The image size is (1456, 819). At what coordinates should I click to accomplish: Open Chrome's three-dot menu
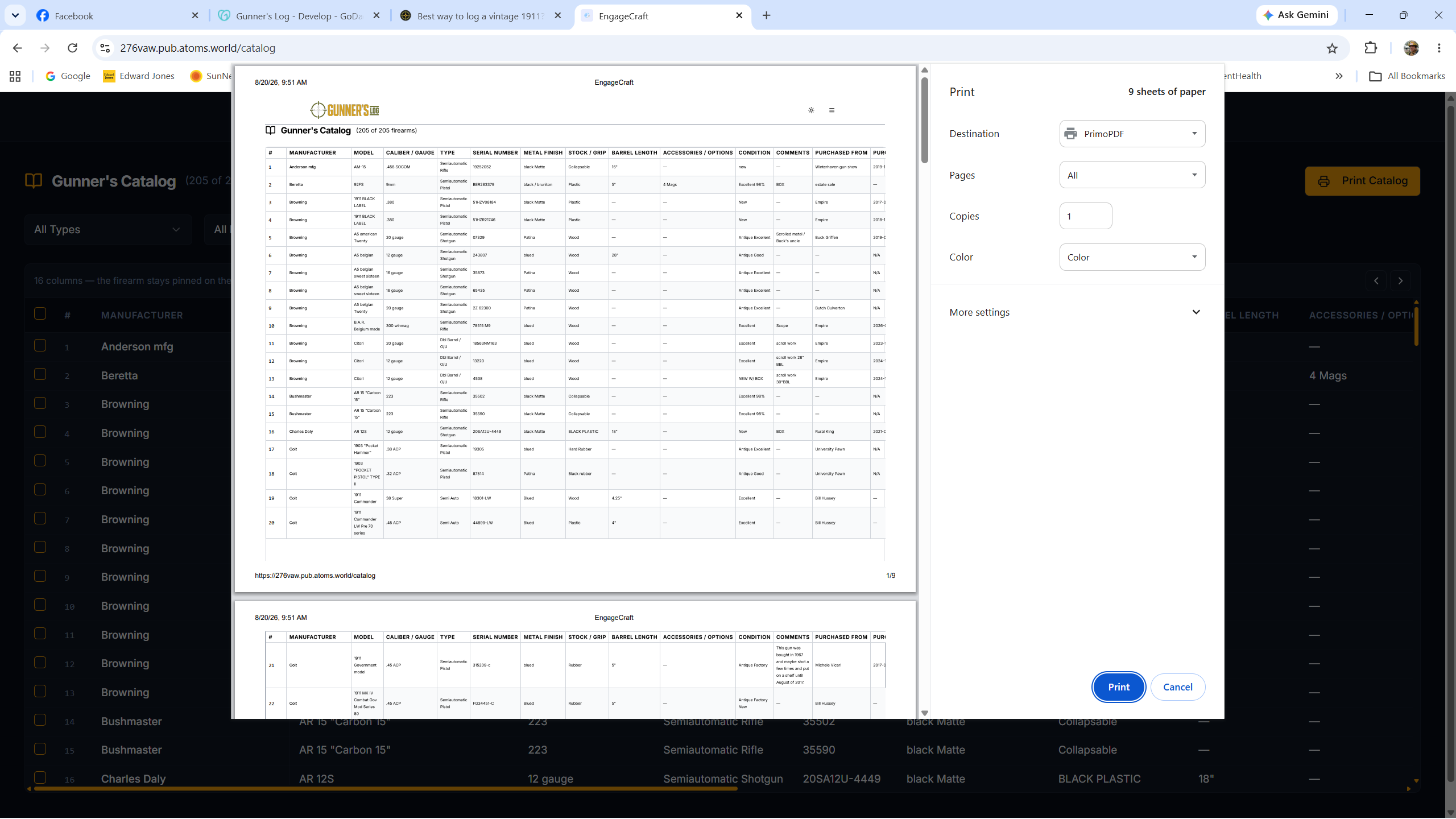click(x=1439, y=48)
